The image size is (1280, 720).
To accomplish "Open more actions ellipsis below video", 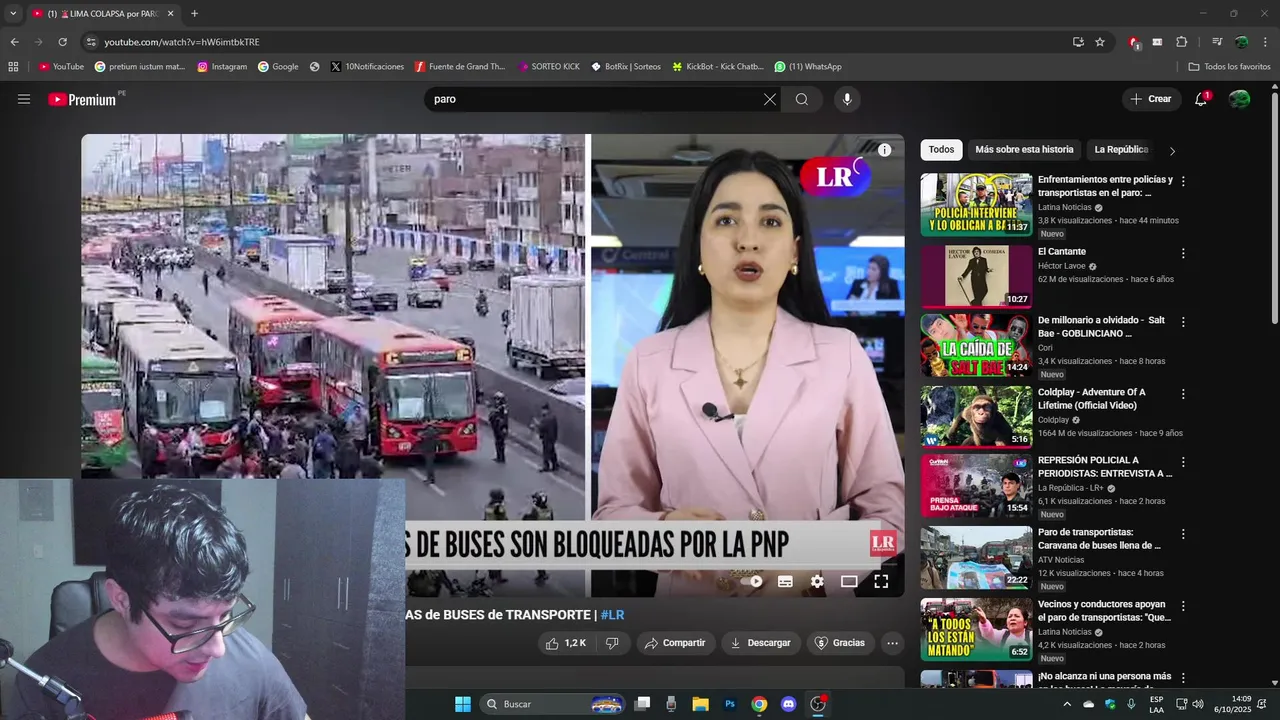I will click(892, 643).
